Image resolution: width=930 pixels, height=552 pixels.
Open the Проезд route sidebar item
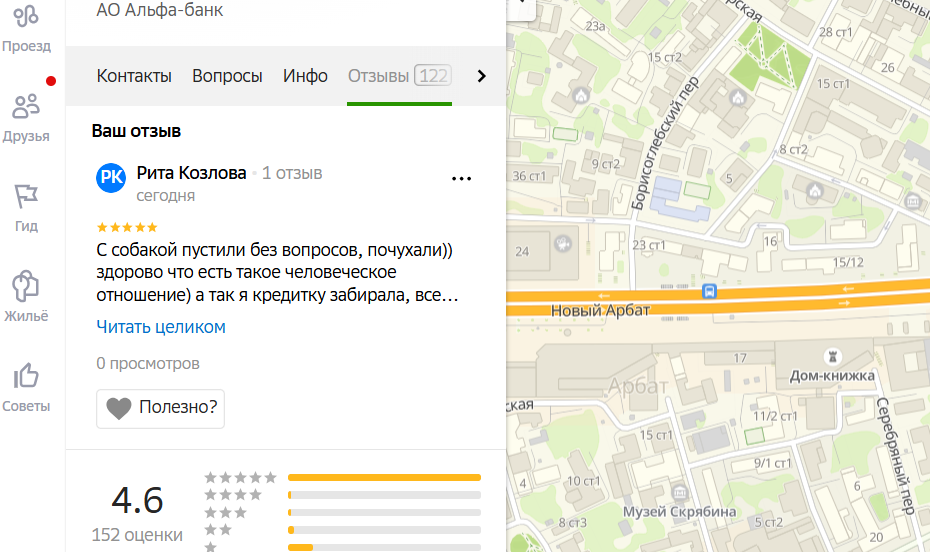pyautogui.click(x=26, y=28)
